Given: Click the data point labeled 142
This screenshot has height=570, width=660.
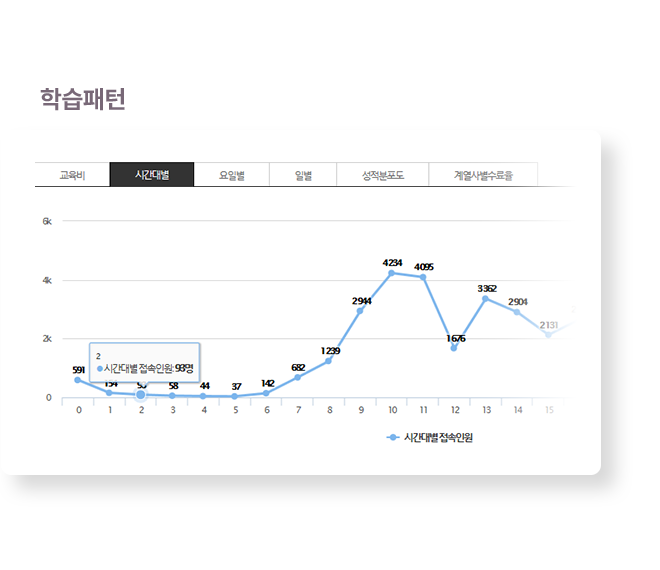Looking at the screenshot, I should pos(266,393).
